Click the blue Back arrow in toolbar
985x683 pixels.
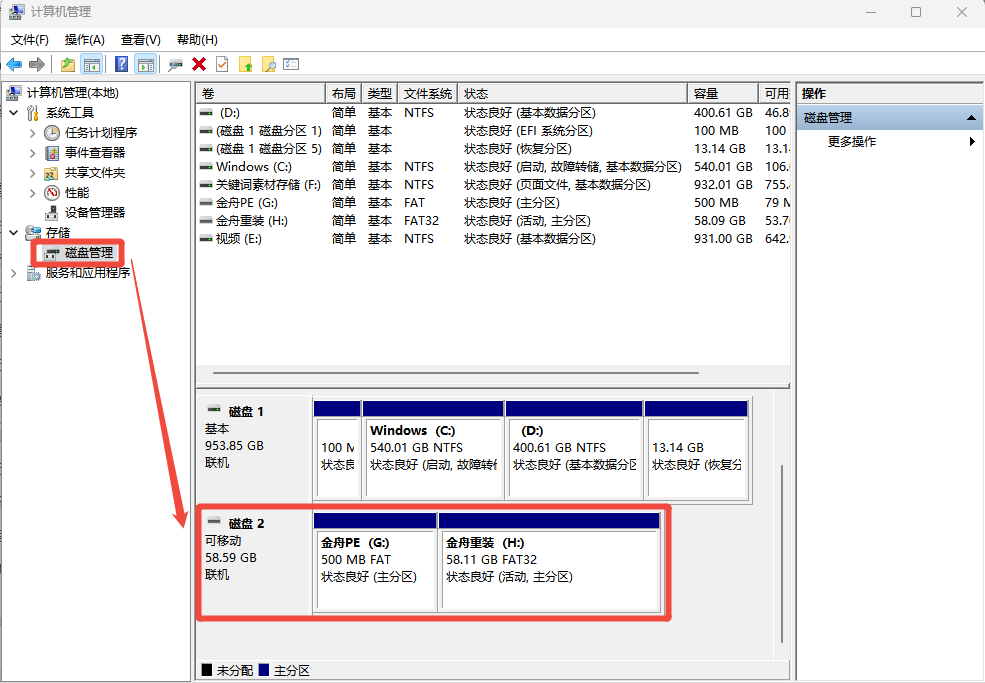[15, 64]
